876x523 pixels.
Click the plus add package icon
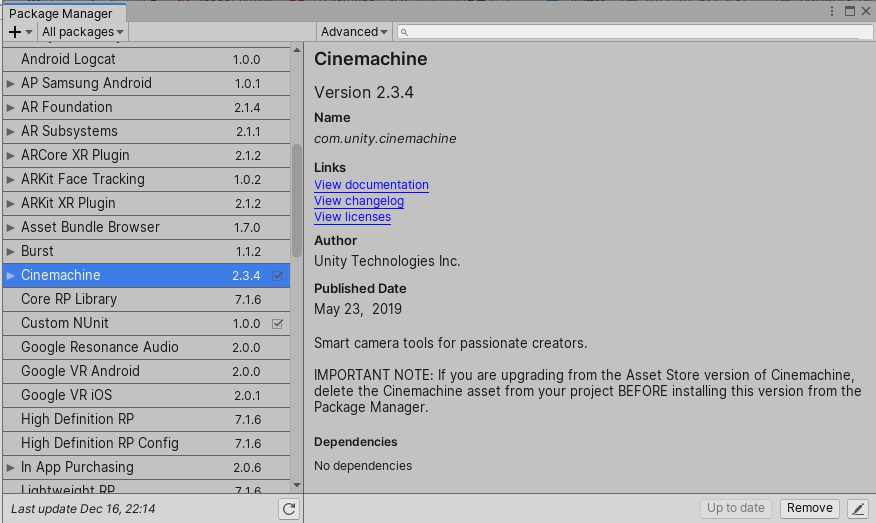pyautogui.click(x=15, y=32)
